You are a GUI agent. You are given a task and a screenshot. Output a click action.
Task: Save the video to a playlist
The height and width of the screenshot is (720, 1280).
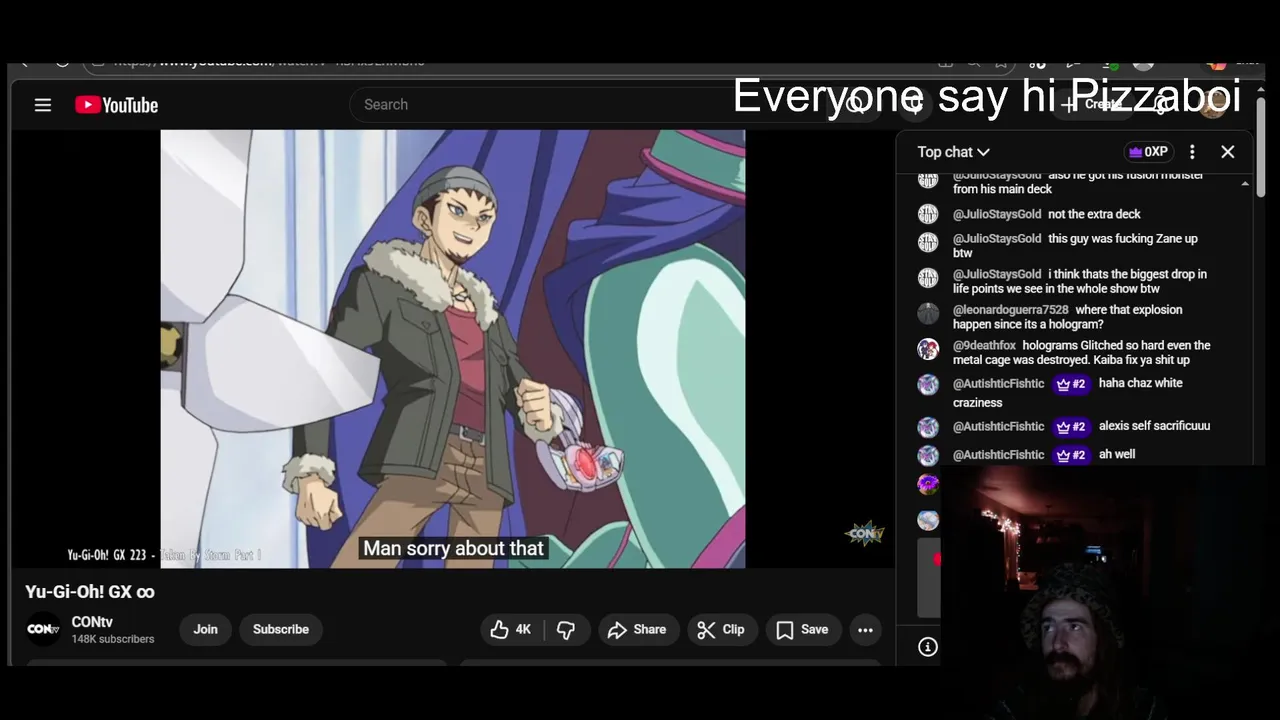pos(802,629)
